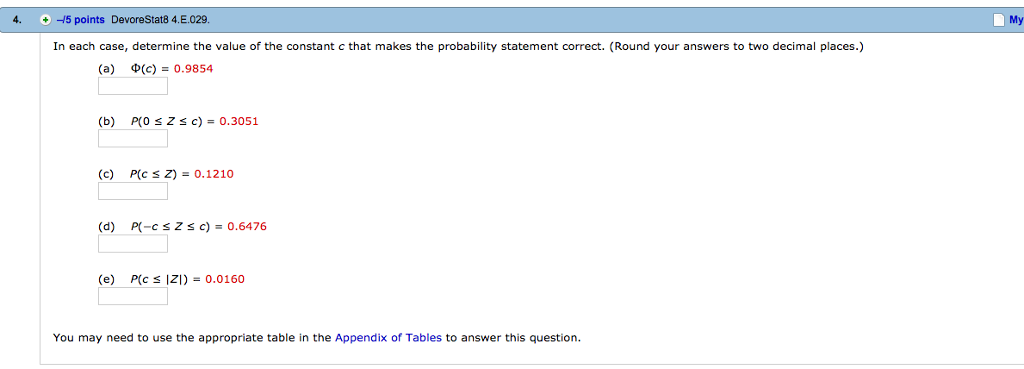Viewport: 1024px width, 369px height.
Task: Select the part (d) answer field
Action: [133, 244]
